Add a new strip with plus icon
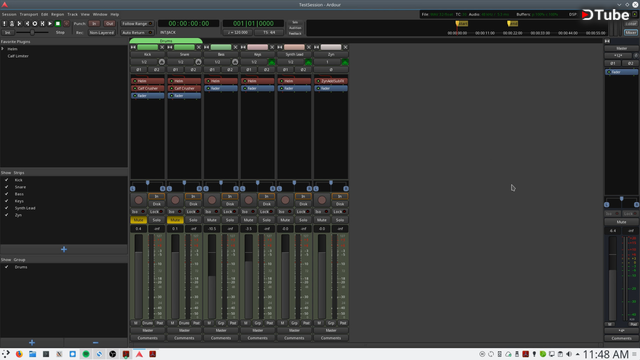The image size is (640, 360). (64, 249)
